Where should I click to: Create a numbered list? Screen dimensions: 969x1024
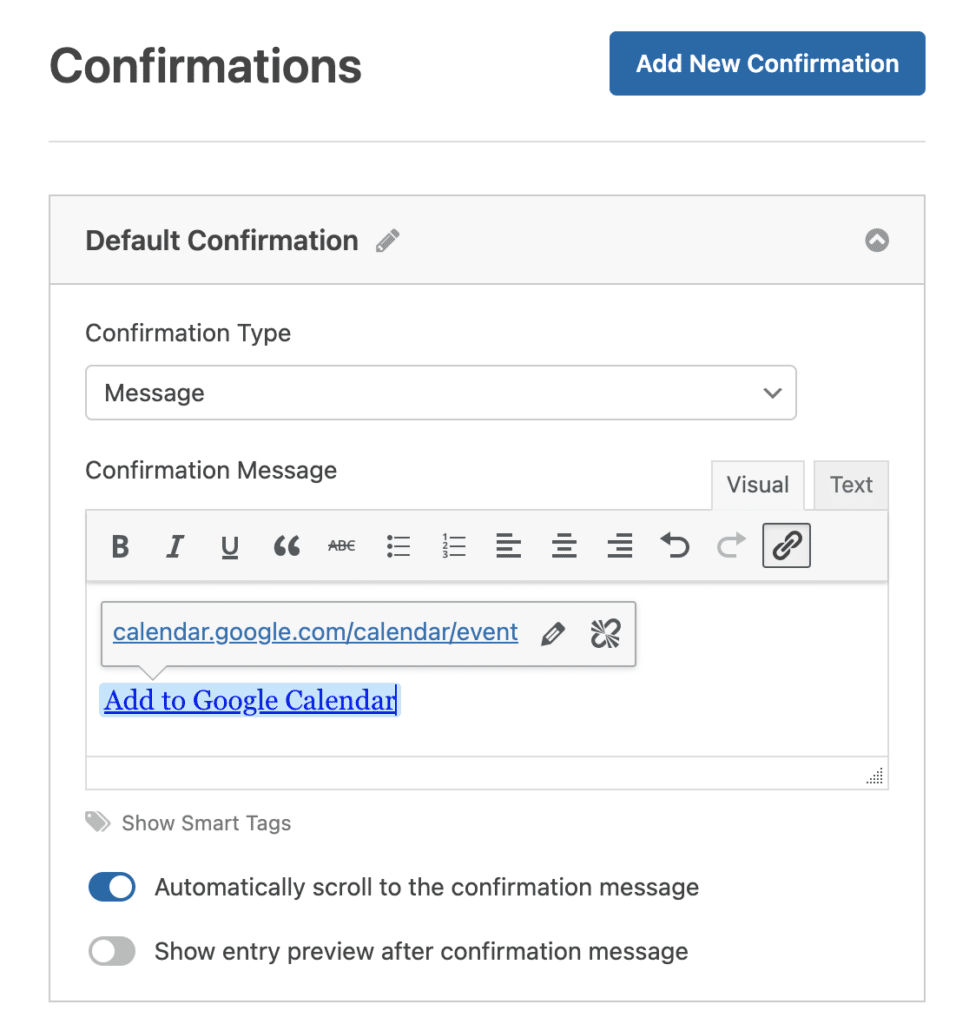click(454, 546)
